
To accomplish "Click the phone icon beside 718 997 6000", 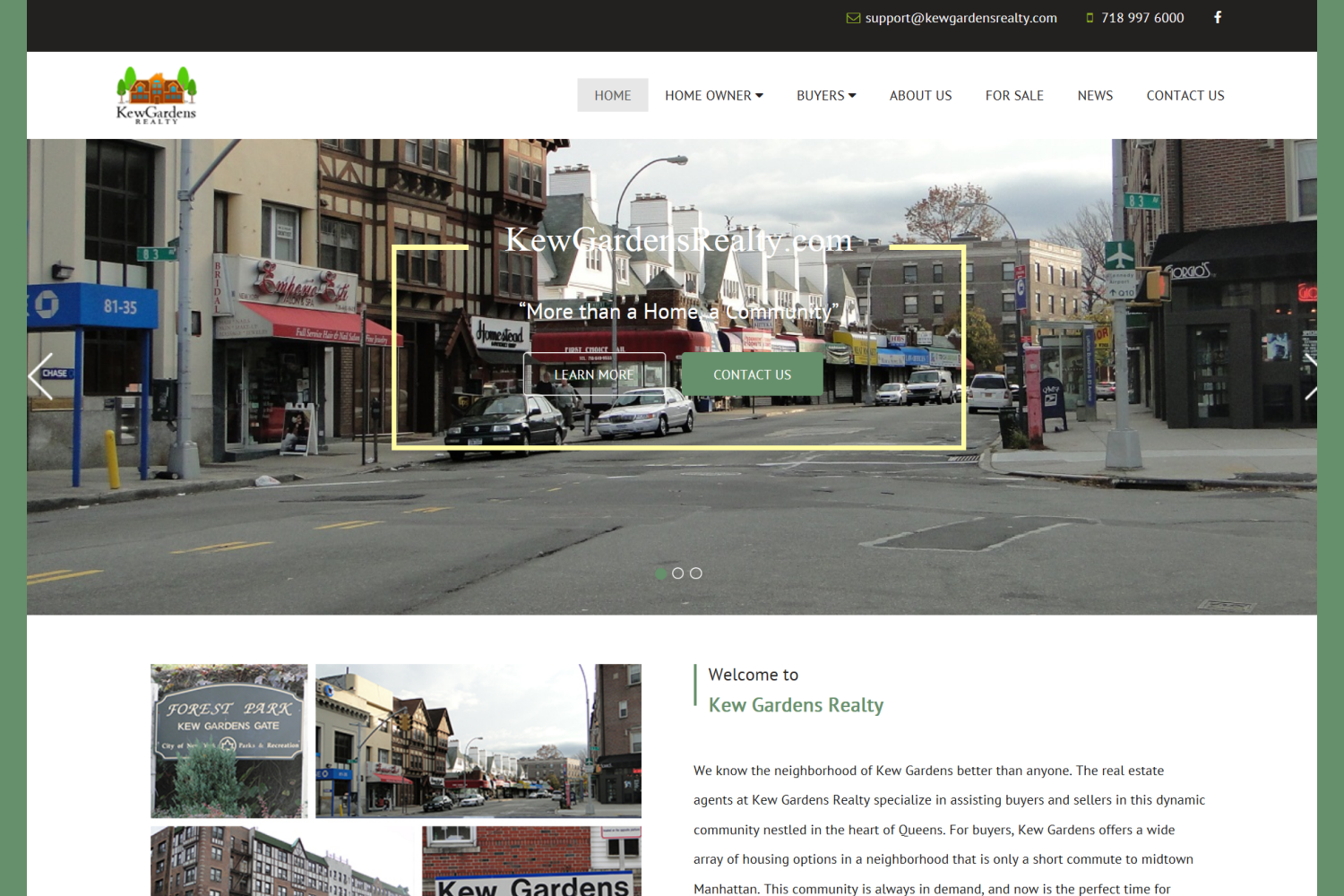I will 1090,18.
